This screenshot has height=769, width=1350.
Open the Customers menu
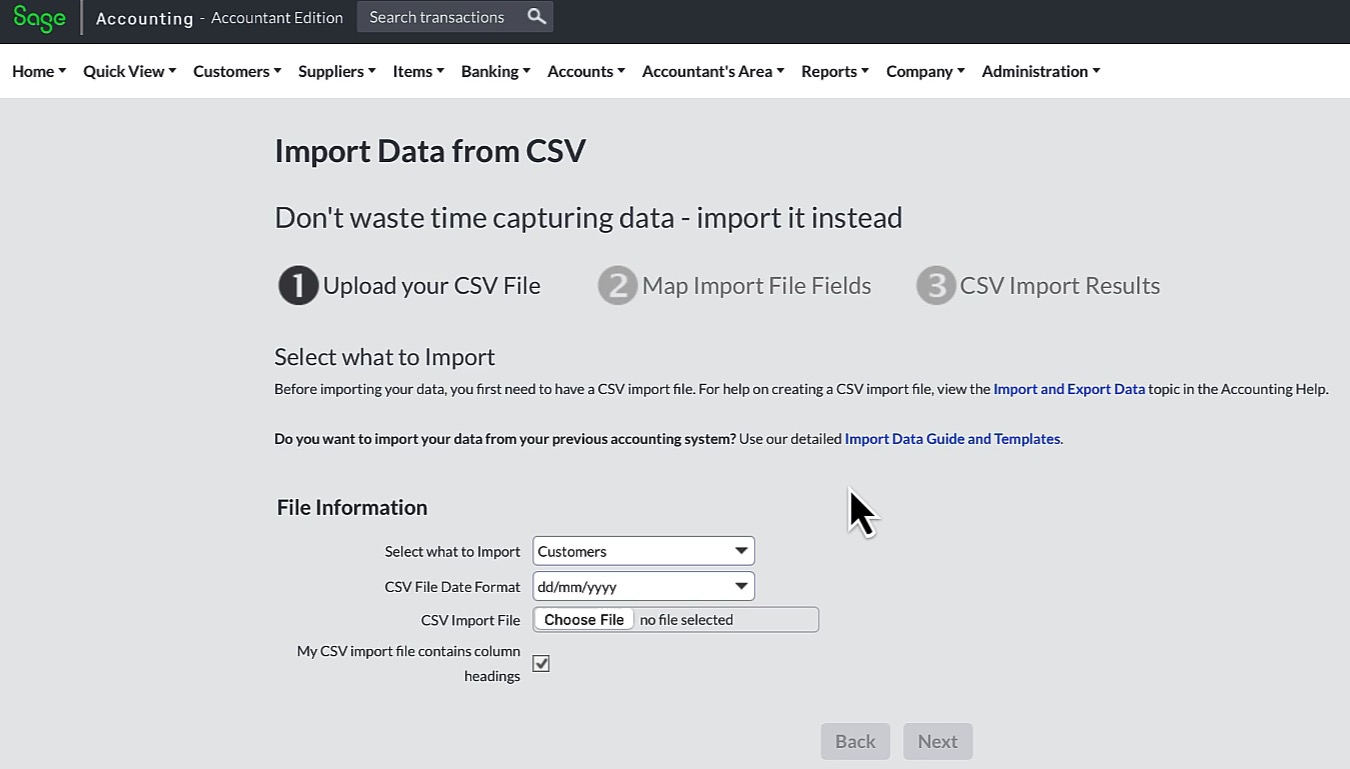pyautogui.click(x=237, y=71)
